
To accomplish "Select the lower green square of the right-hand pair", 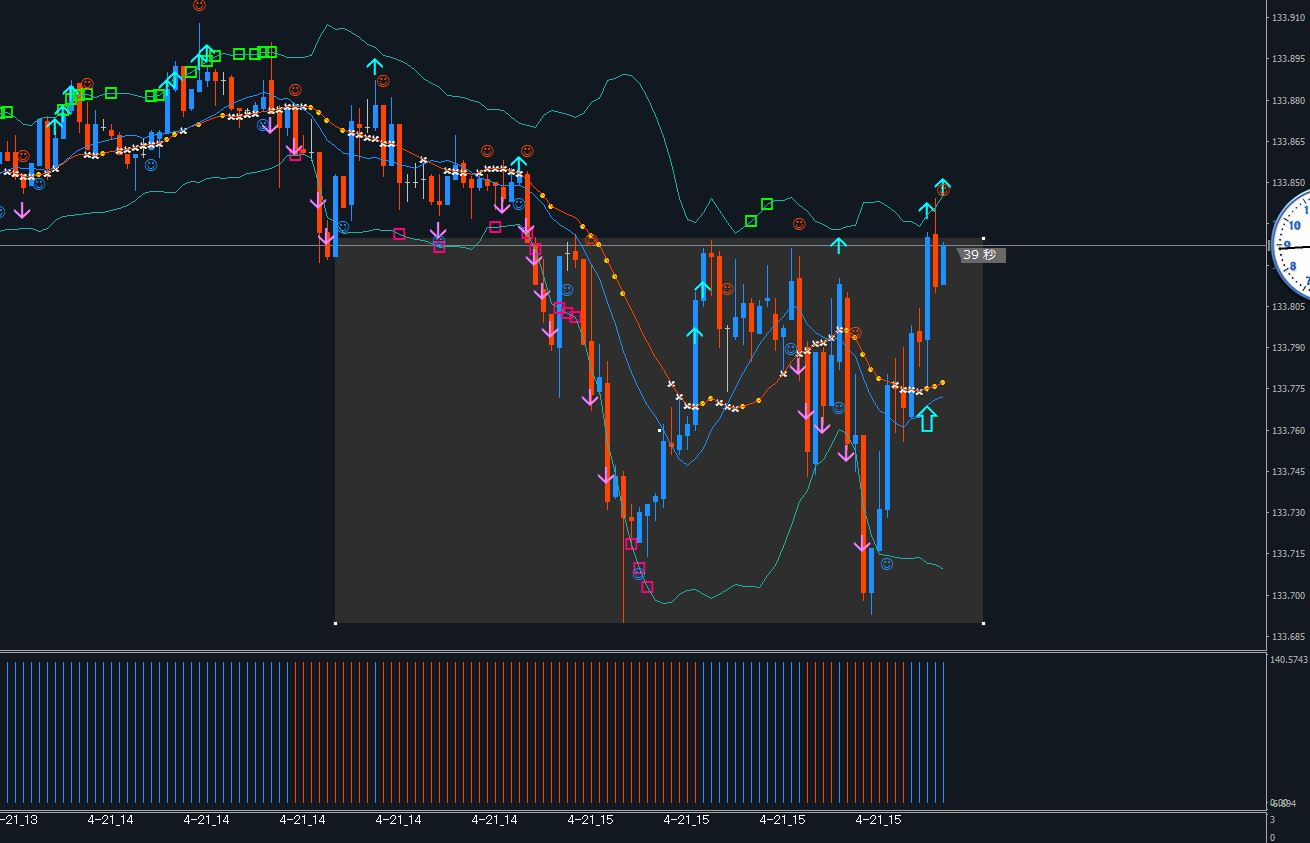I will click(x=751, y=221).
